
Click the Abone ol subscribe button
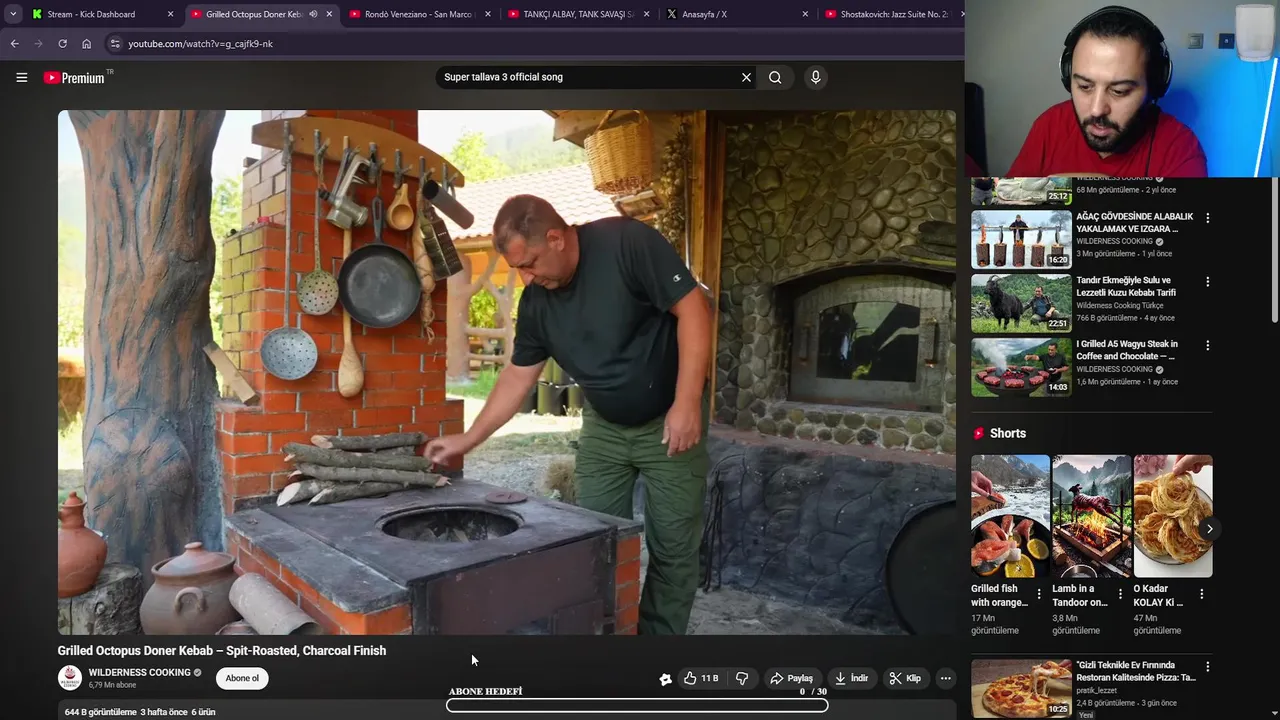click(242, 678)
